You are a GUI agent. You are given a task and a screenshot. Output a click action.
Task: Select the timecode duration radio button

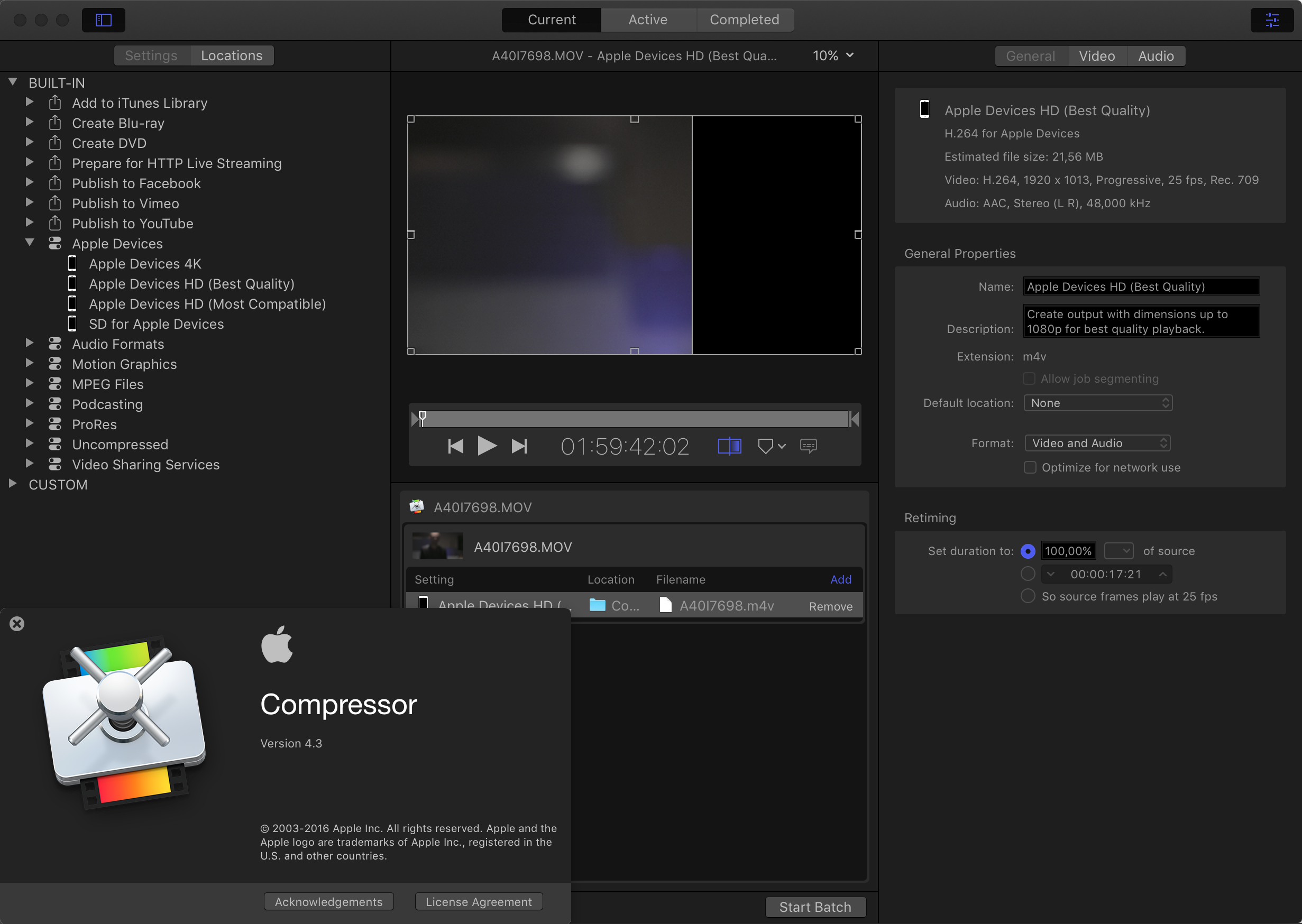[1028, 574]
